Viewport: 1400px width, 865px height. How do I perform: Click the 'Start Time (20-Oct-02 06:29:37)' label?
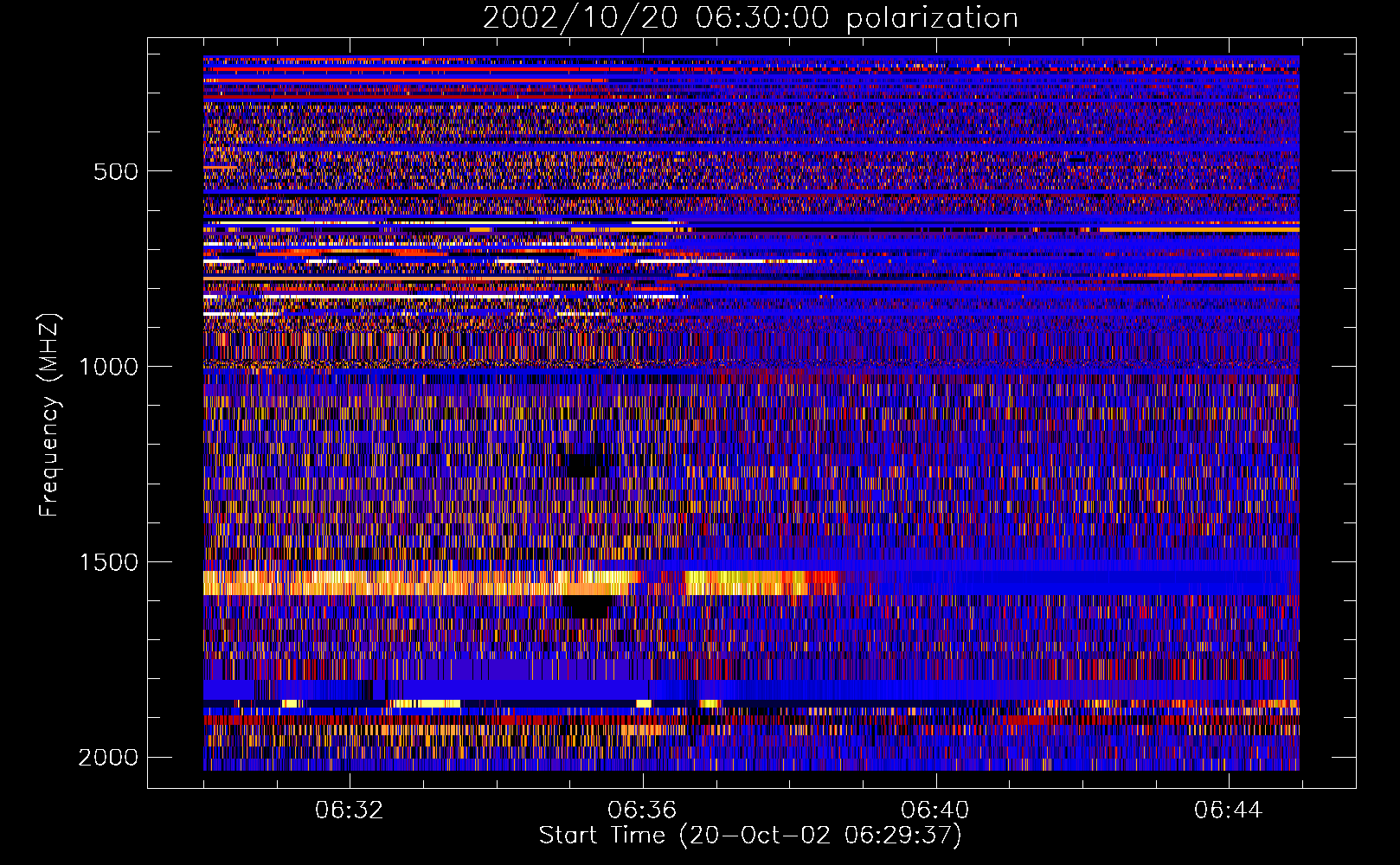750,836
